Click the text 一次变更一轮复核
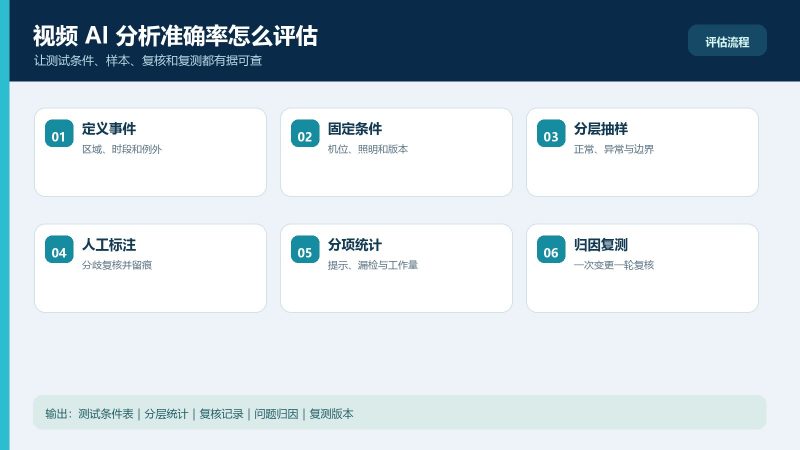The width and height of the screenshot is (800, 450). pos(614,265)
